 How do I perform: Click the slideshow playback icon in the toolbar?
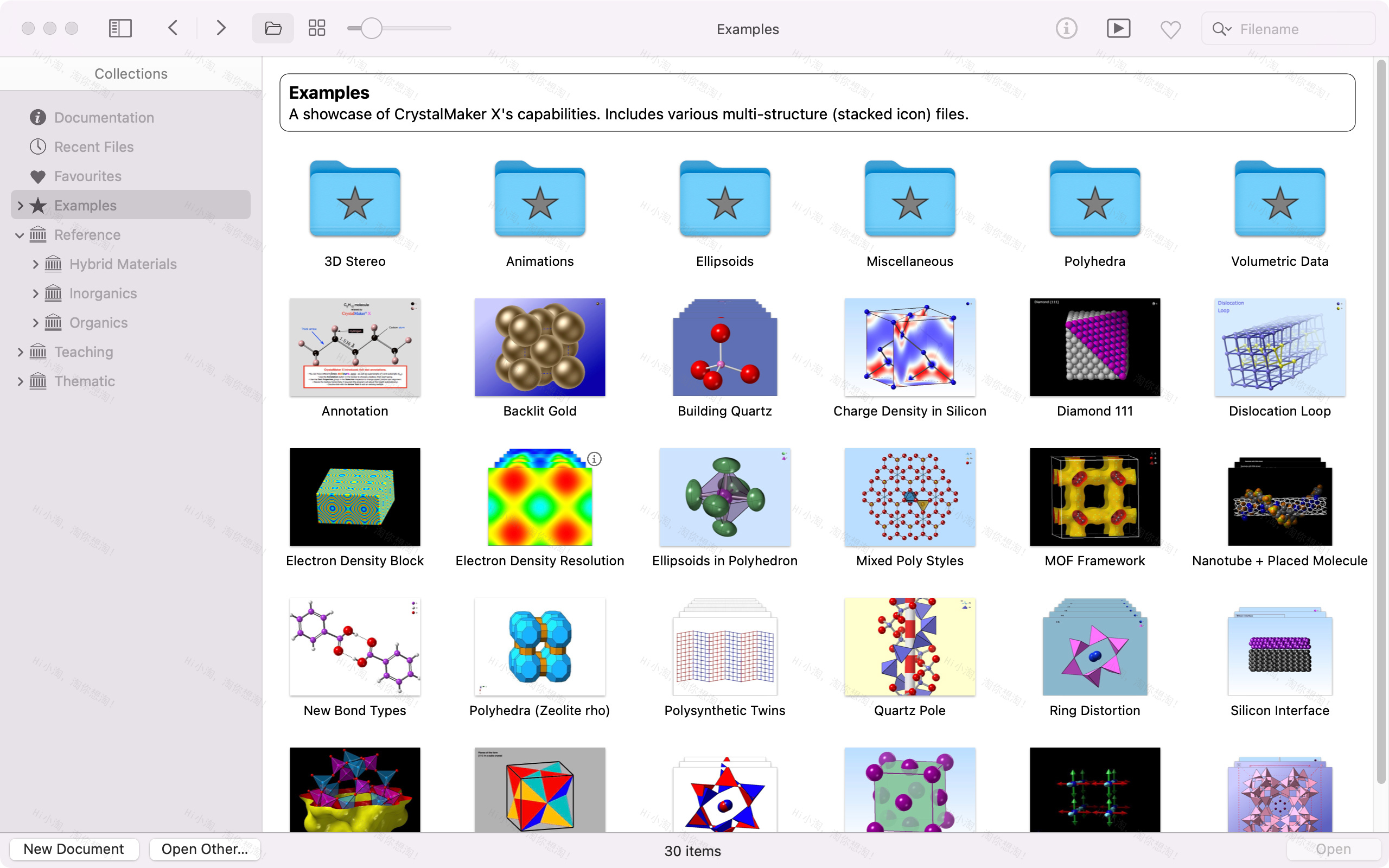(x=1118, y=28)
